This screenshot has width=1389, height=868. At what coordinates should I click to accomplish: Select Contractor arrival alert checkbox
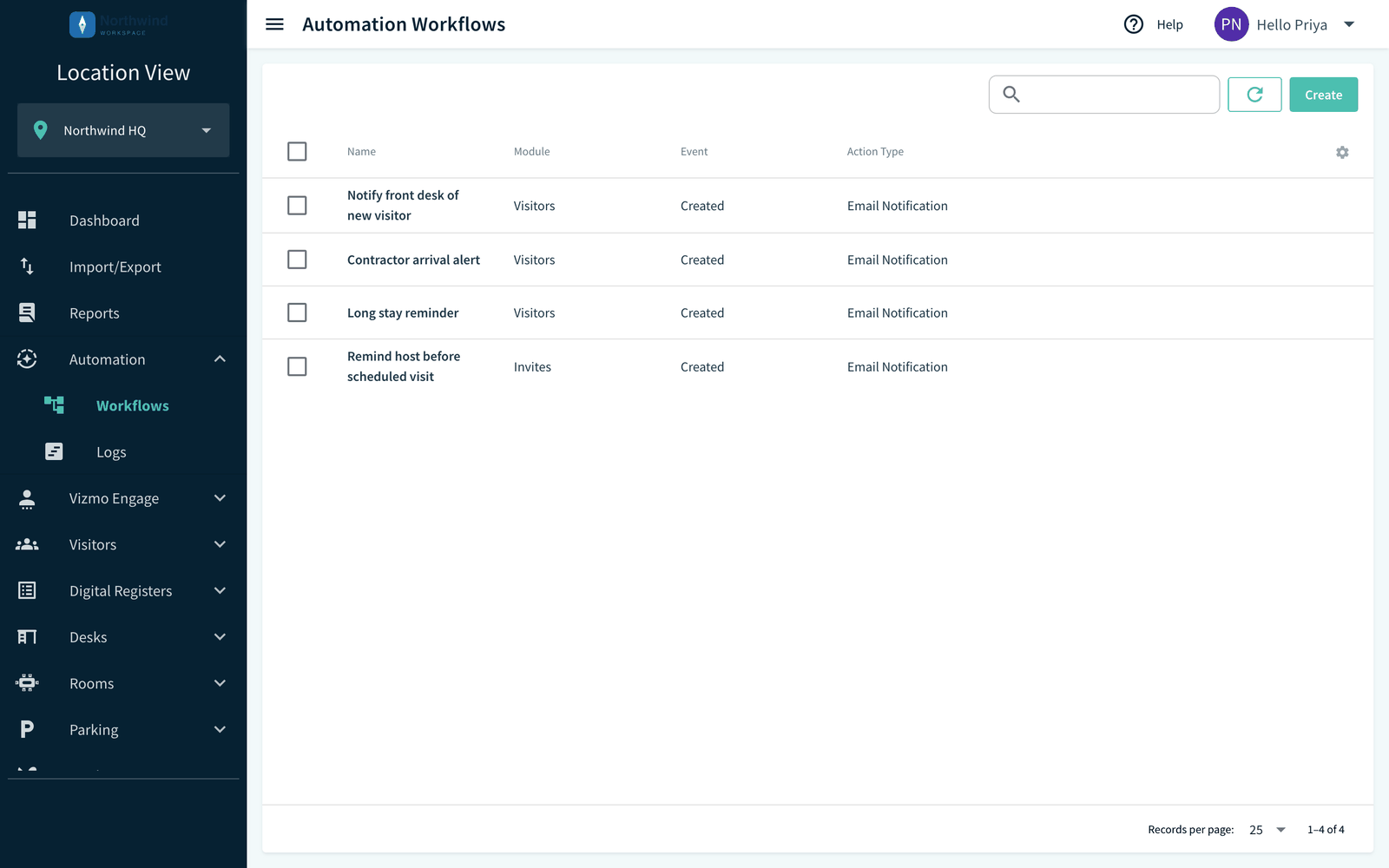click(297, 260)
